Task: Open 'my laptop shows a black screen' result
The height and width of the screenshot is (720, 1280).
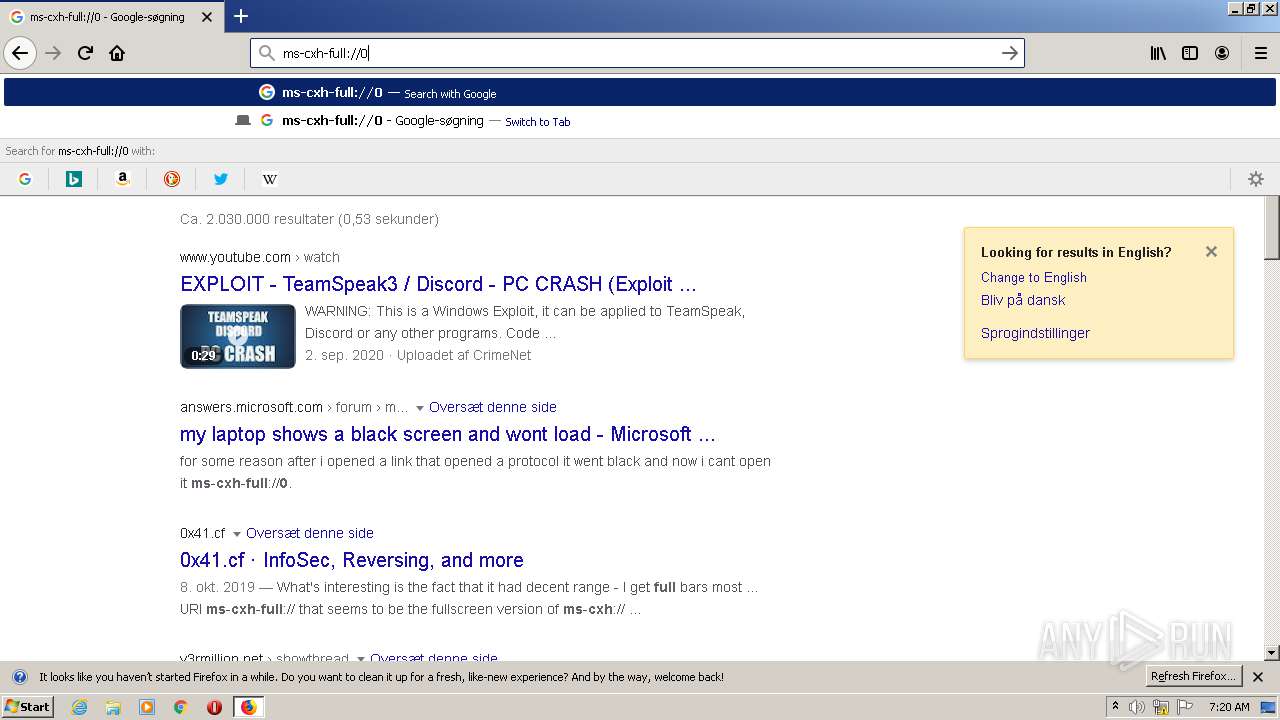Action: click(447, 434)
